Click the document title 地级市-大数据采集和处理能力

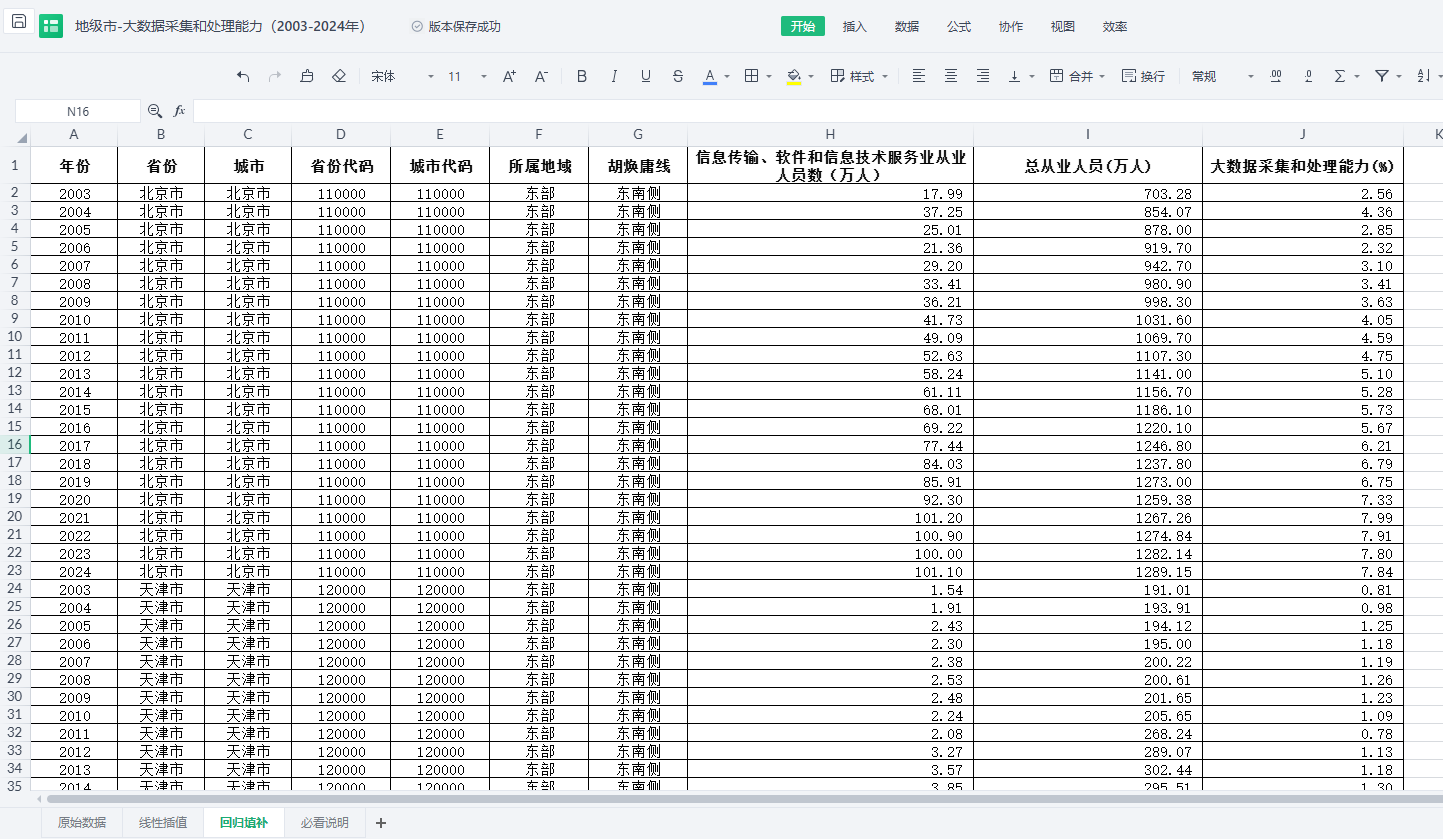[x=220, y=27]
